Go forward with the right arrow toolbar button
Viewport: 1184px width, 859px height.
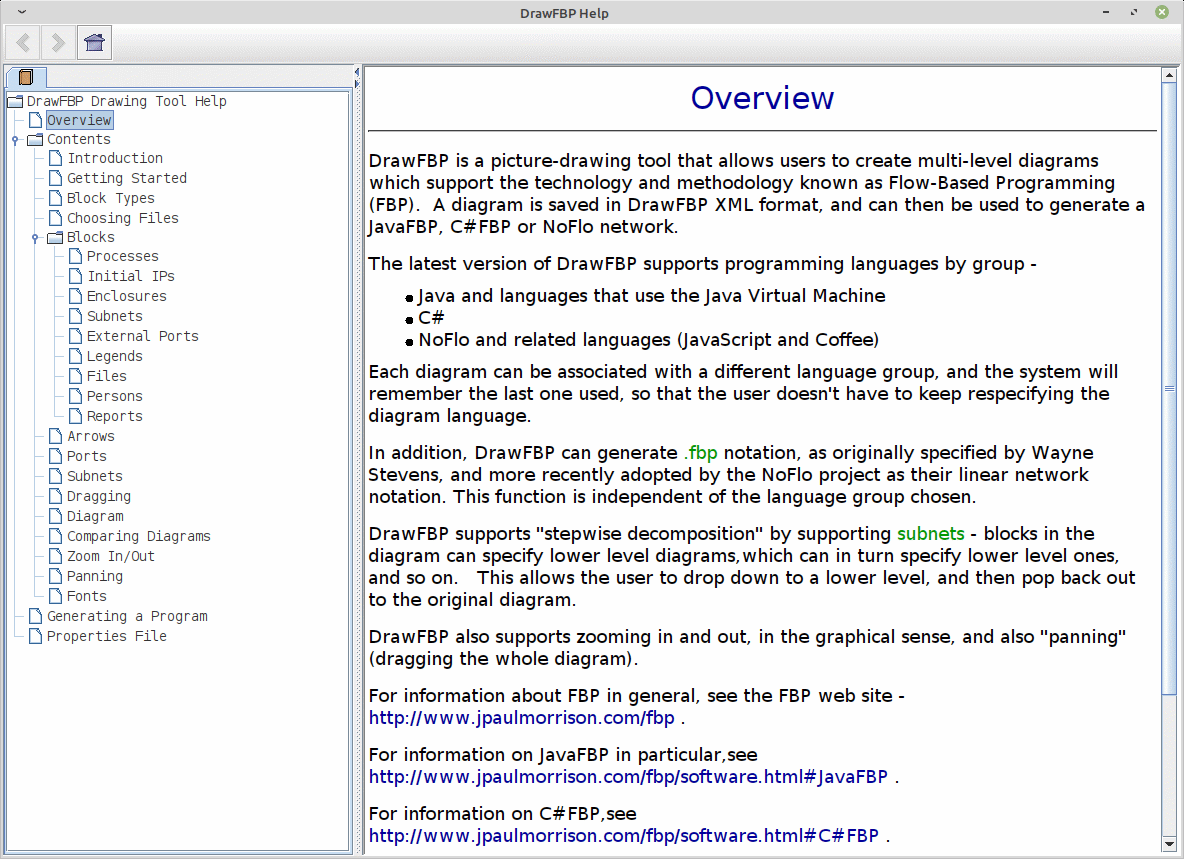[58, 42]
